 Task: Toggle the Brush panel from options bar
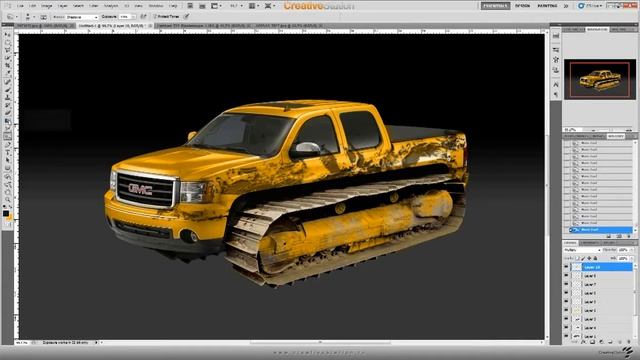tap(43, 17)
